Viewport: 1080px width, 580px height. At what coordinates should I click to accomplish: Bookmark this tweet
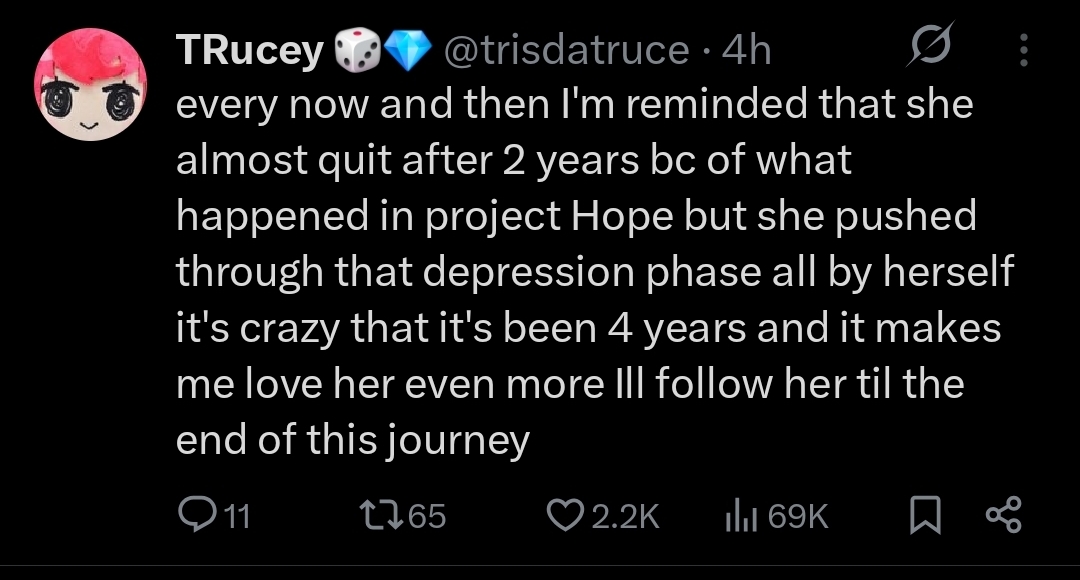[925, 515]
